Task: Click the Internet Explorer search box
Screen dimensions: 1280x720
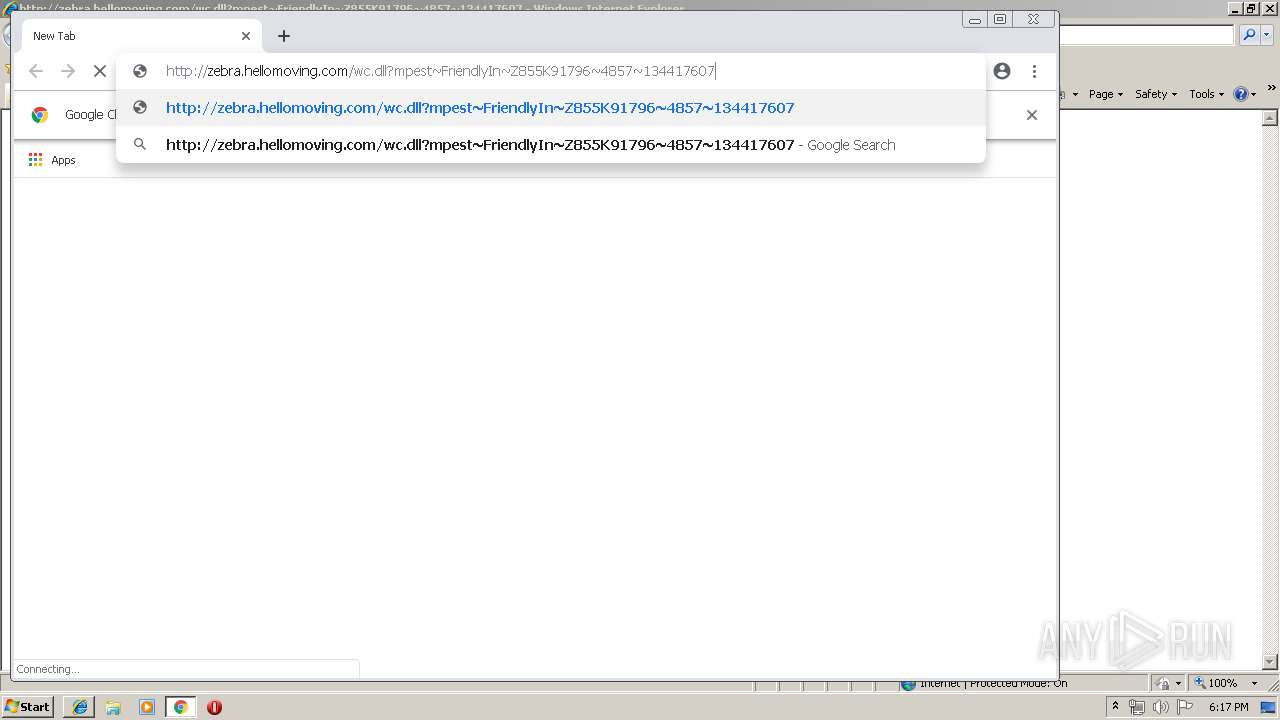Action: [1147, 35]
